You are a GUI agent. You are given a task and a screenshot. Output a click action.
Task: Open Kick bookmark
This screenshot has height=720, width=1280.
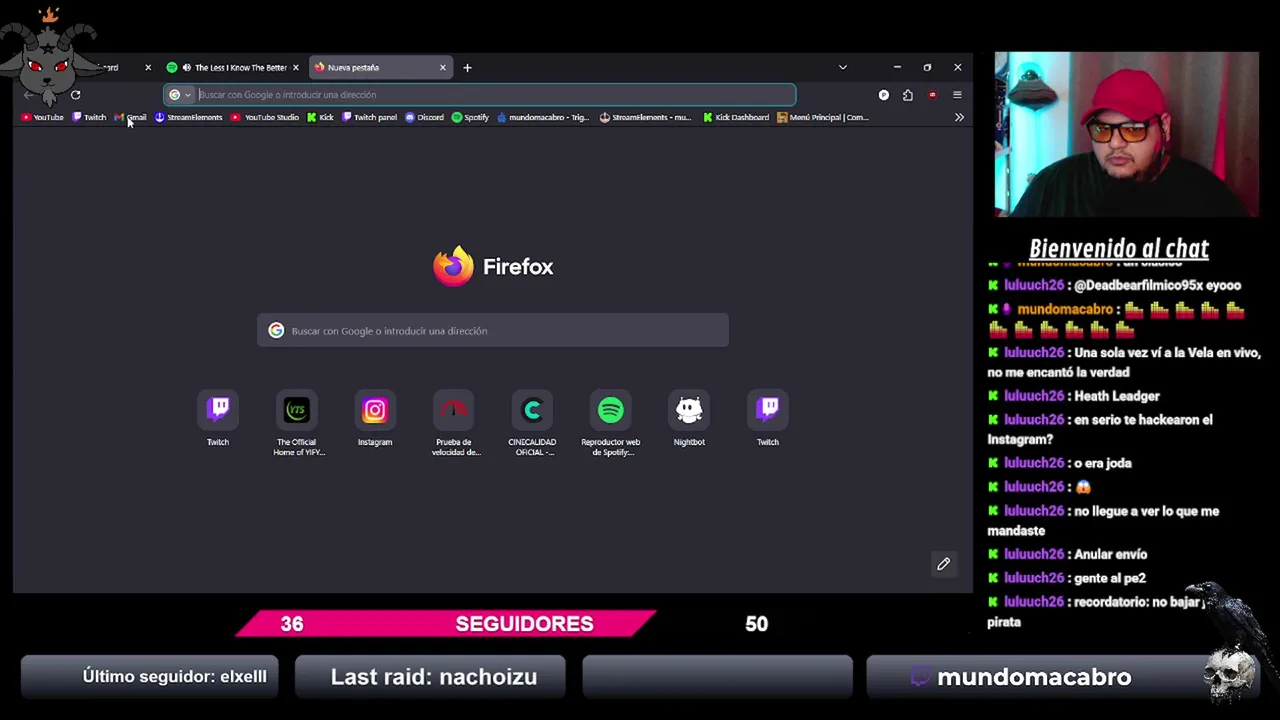pos(320,117)
